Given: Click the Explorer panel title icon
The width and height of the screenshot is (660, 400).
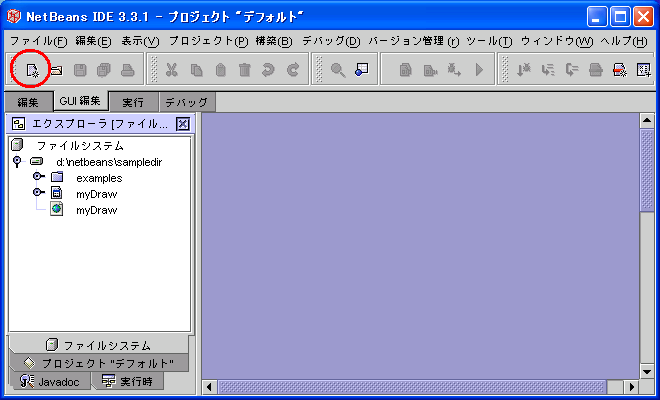Looking at the screenshot, I should (x=19, y=124).
